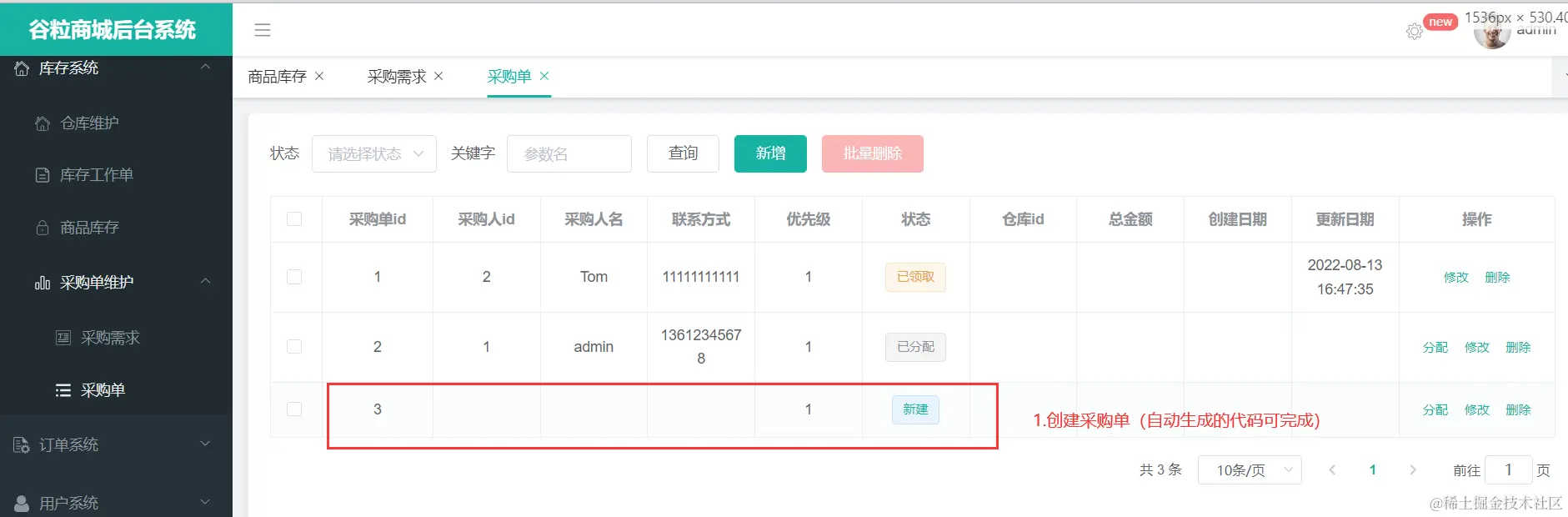
Task: Switch to the 商品库存 tab
Action: tap(277, 77)
